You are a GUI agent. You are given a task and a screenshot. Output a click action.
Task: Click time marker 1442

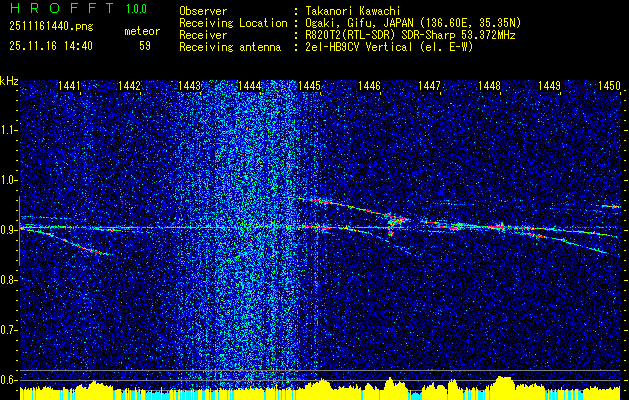coord(130,85)
